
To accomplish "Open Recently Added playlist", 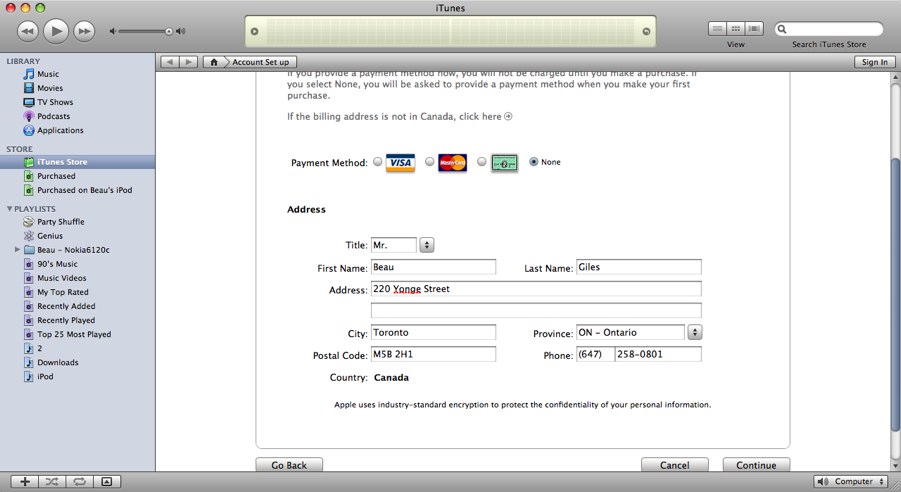I will click(x=66, y=306).
